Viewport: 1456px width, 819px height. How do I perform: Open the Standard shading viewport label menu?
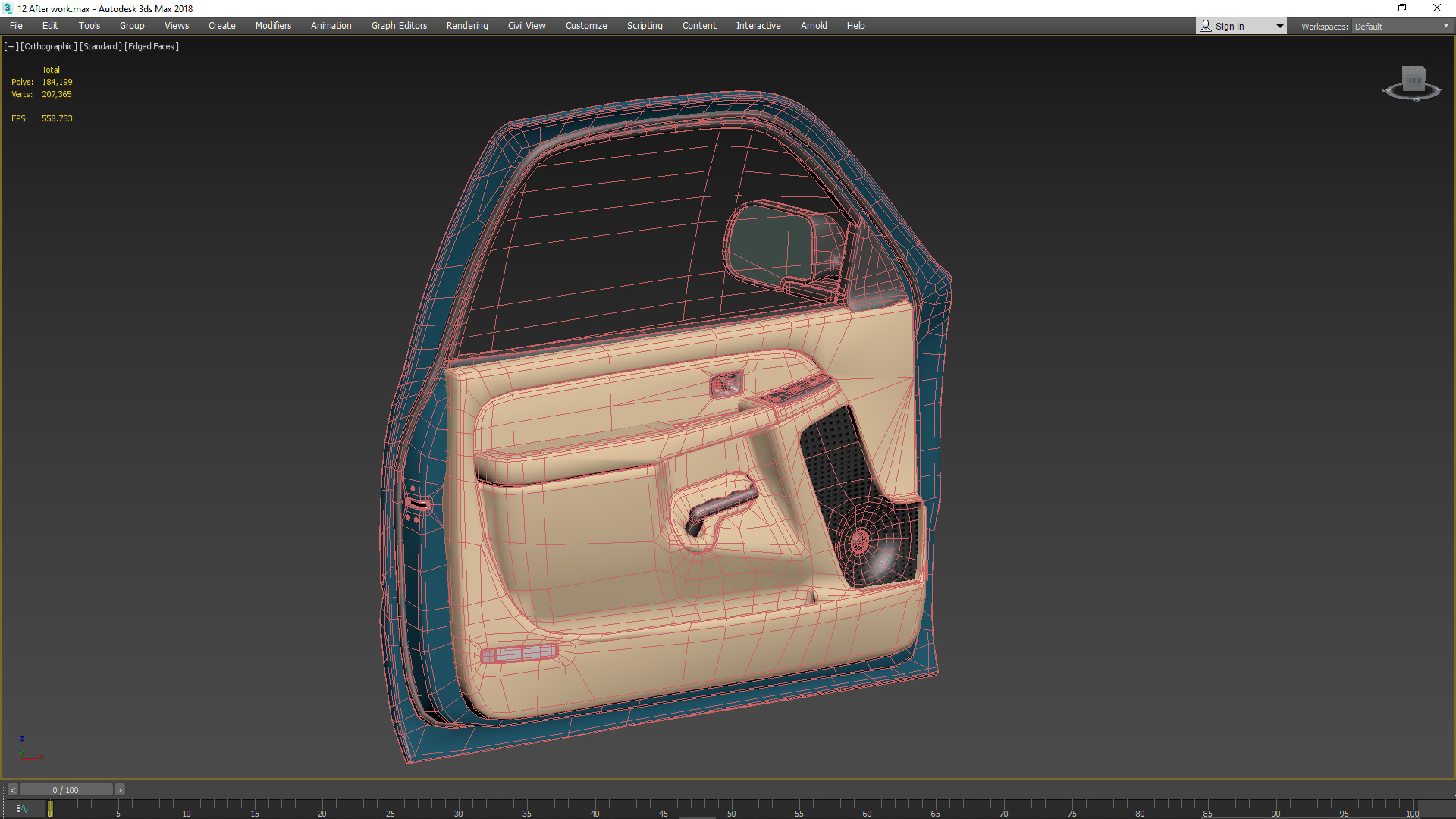[x=101, y=46]
